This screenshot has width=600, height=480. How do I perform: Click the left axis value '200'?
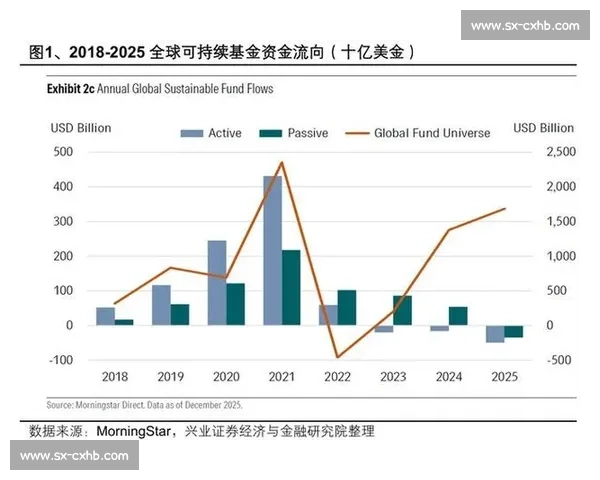63,256
